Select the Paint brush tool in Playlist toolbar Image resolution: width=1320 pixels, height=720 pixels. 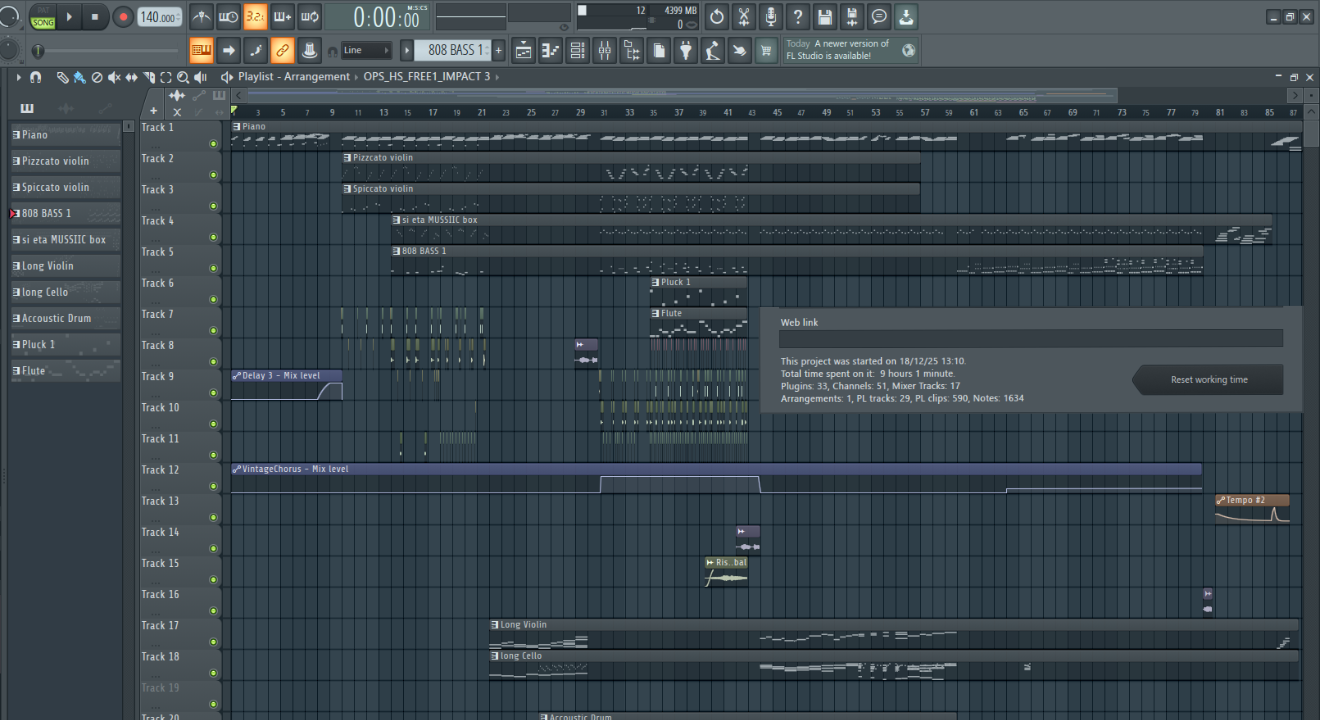tap(79, 77)
